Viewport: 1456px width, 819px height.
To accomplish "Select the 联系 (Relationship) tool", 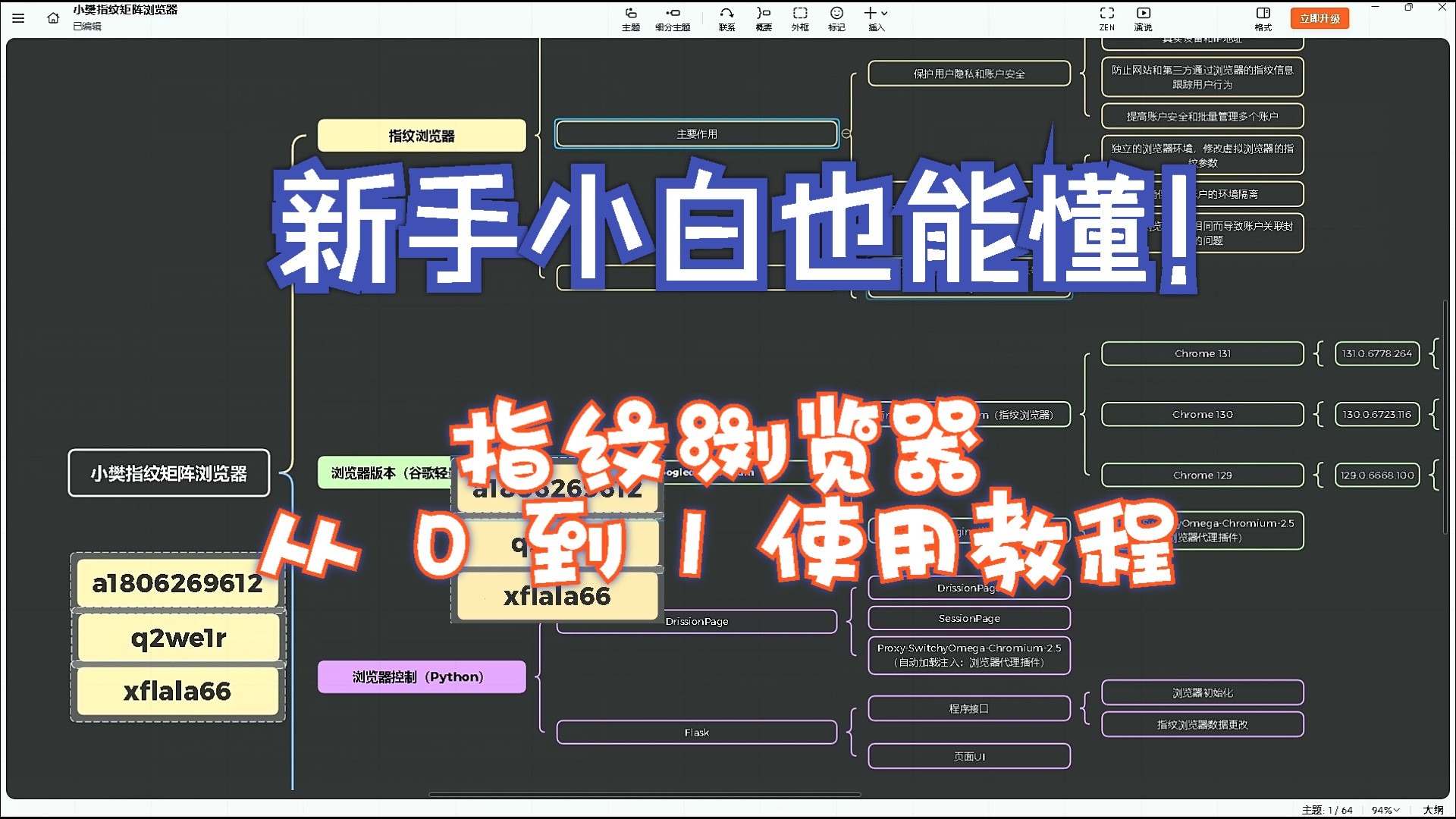I will tap(726, 18).
